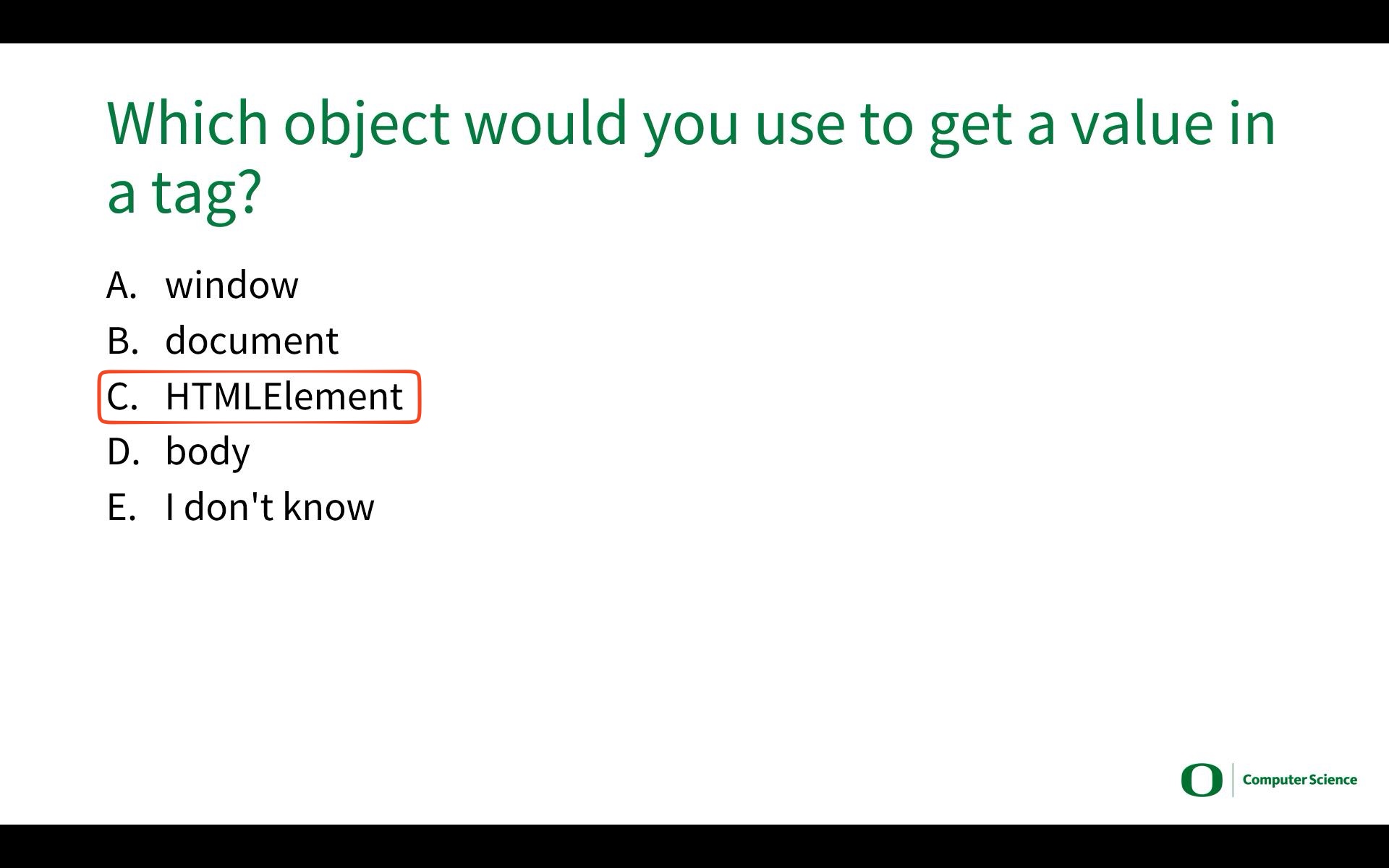Click the red outline's right edge around option C
This screenshot has width=1389, height=868.
pyautogui.click(x=419, y=396)
